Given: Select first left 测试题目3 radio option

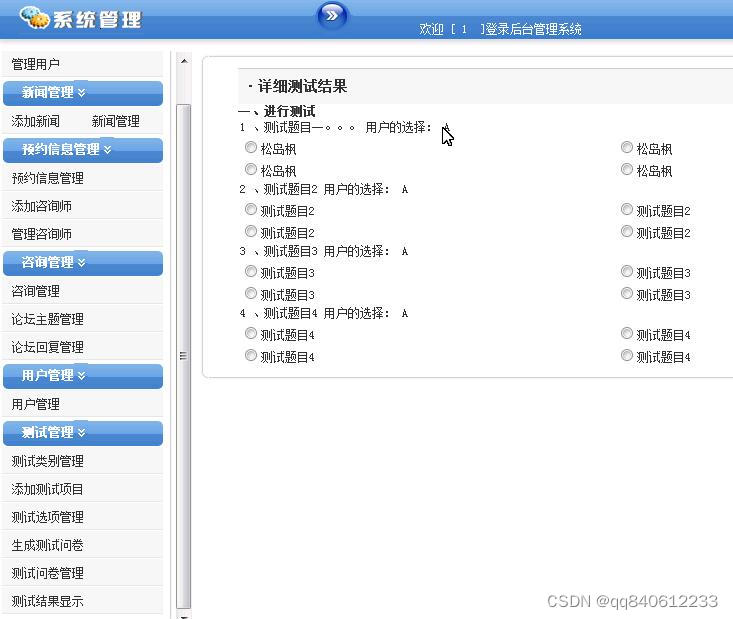Looking at the screenshot, I should coord(251,271).
